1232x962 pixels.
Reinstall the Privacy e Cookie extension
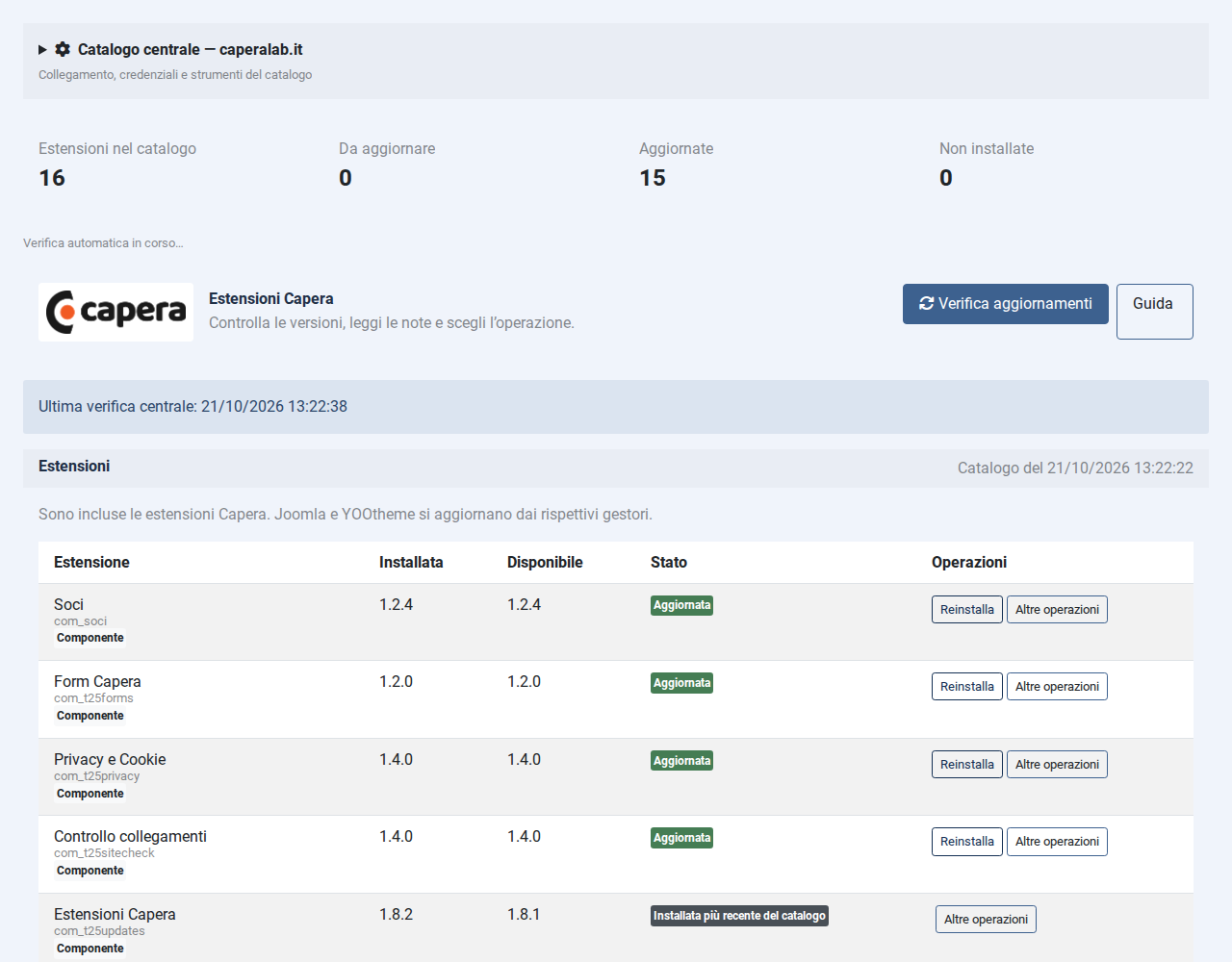(x=967, y=765)
